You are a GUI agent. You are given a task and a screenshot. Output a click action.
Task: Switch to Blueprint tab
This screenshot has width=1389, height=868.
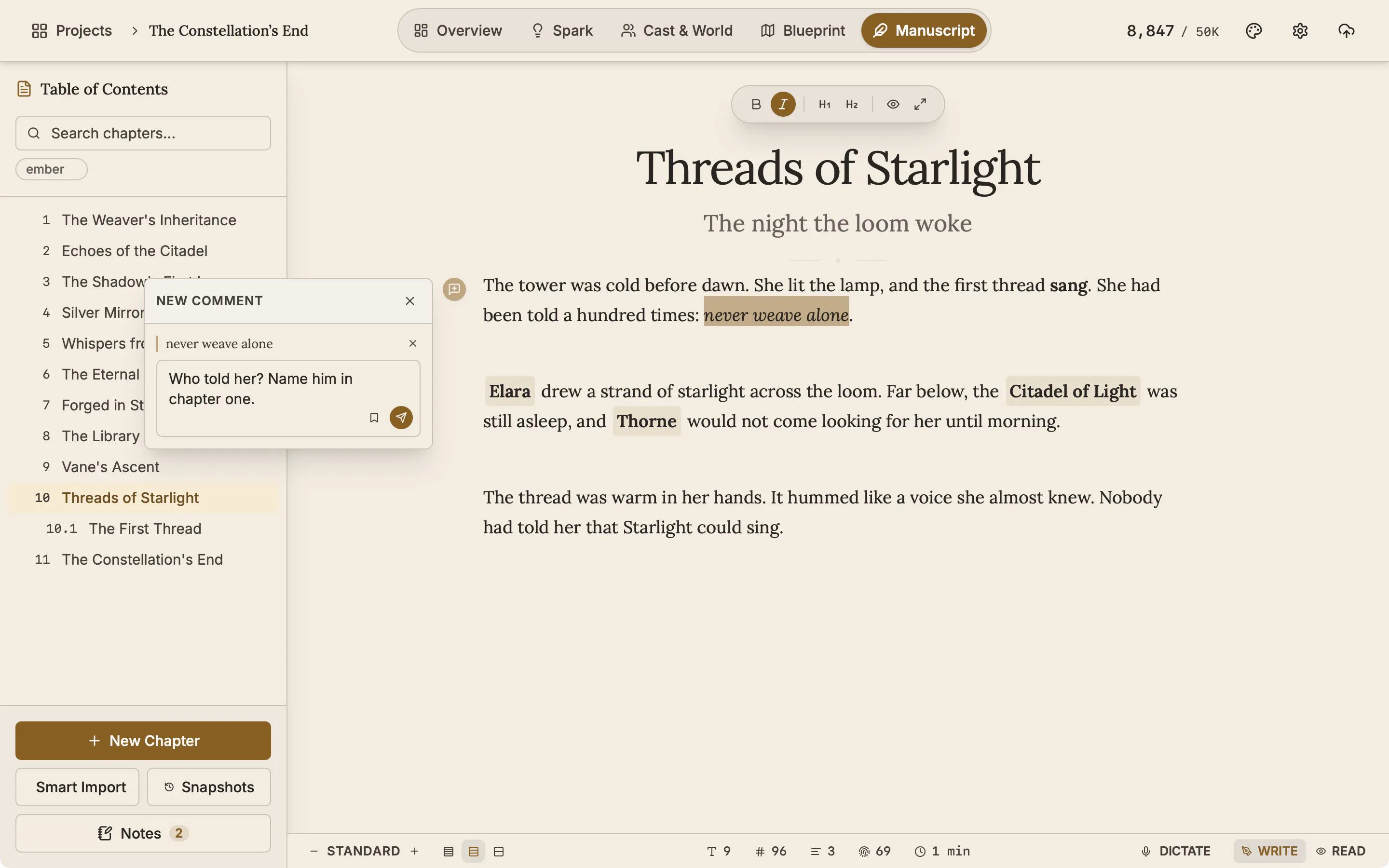click(803, 30)
